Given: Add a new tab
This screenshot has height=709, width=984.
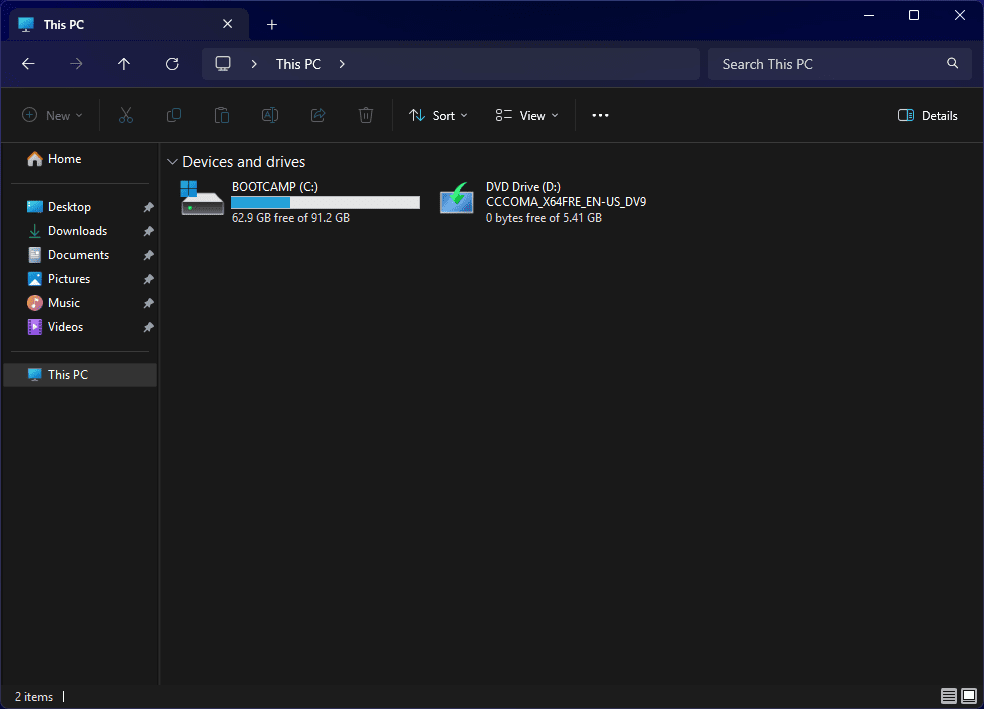Looking at the screenshot, I should [x=272, y=25].
